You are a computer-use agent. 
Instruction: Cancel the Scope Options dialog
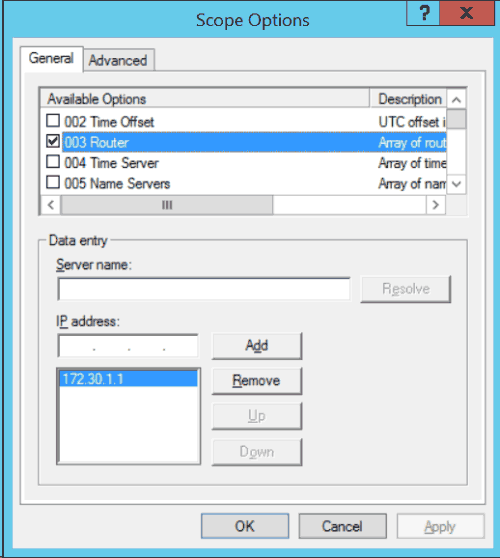point(342,526)
